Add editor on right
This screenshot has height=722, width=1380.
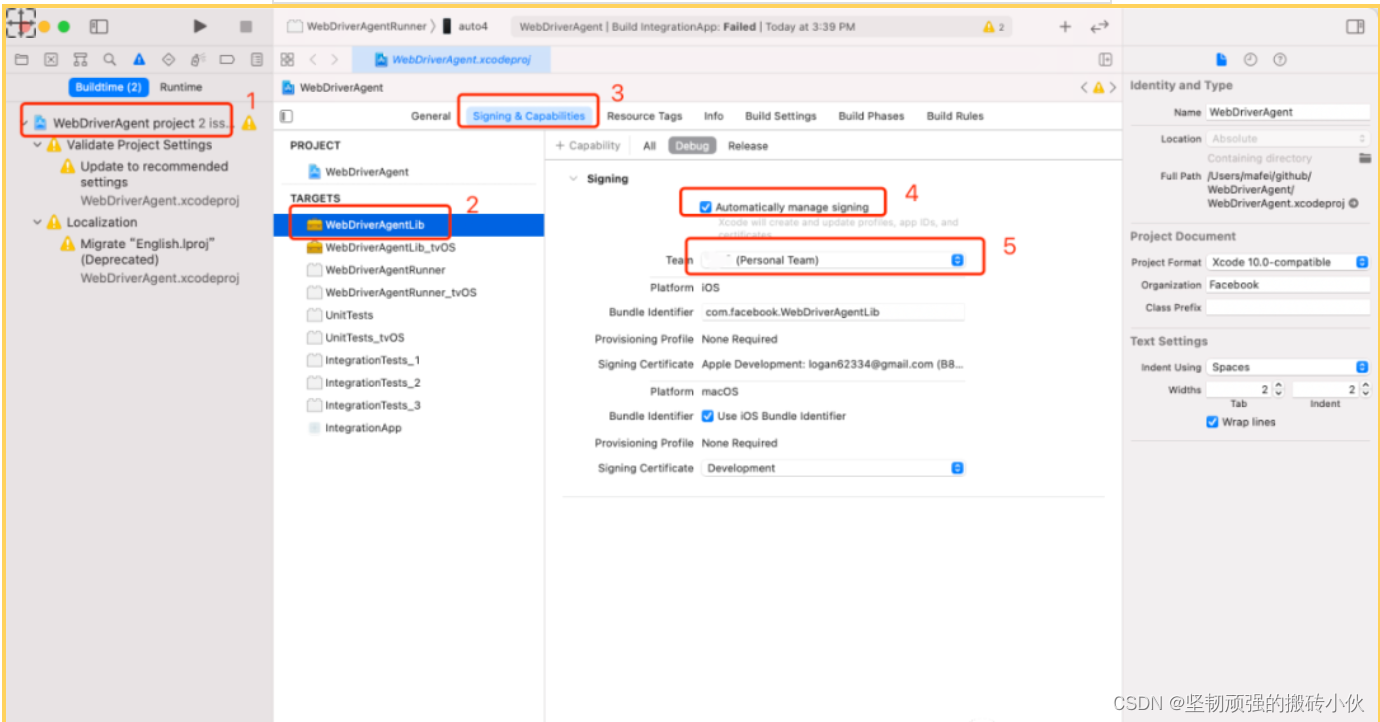1105,60
